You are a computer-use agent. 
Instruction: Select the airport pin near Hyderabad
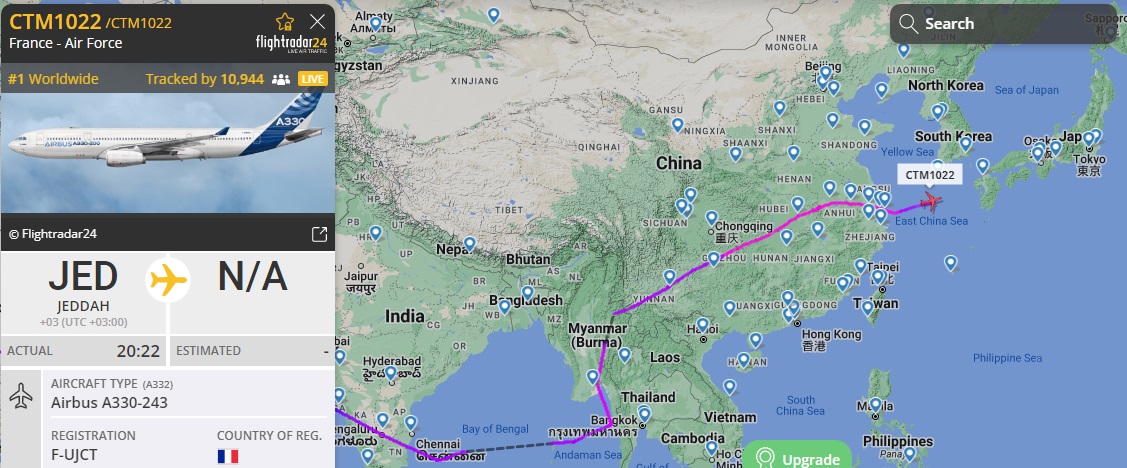390,373
